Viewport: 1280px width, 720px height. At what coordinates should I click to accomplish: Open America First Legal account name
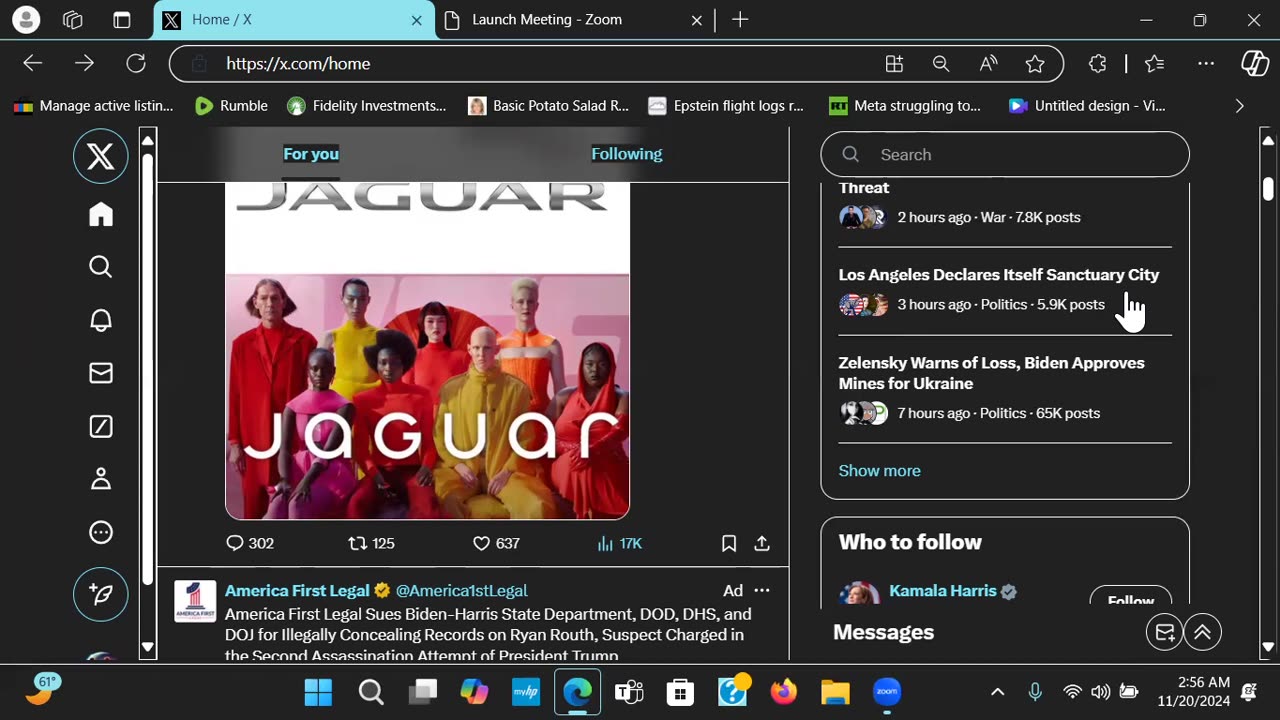point(297,591)
